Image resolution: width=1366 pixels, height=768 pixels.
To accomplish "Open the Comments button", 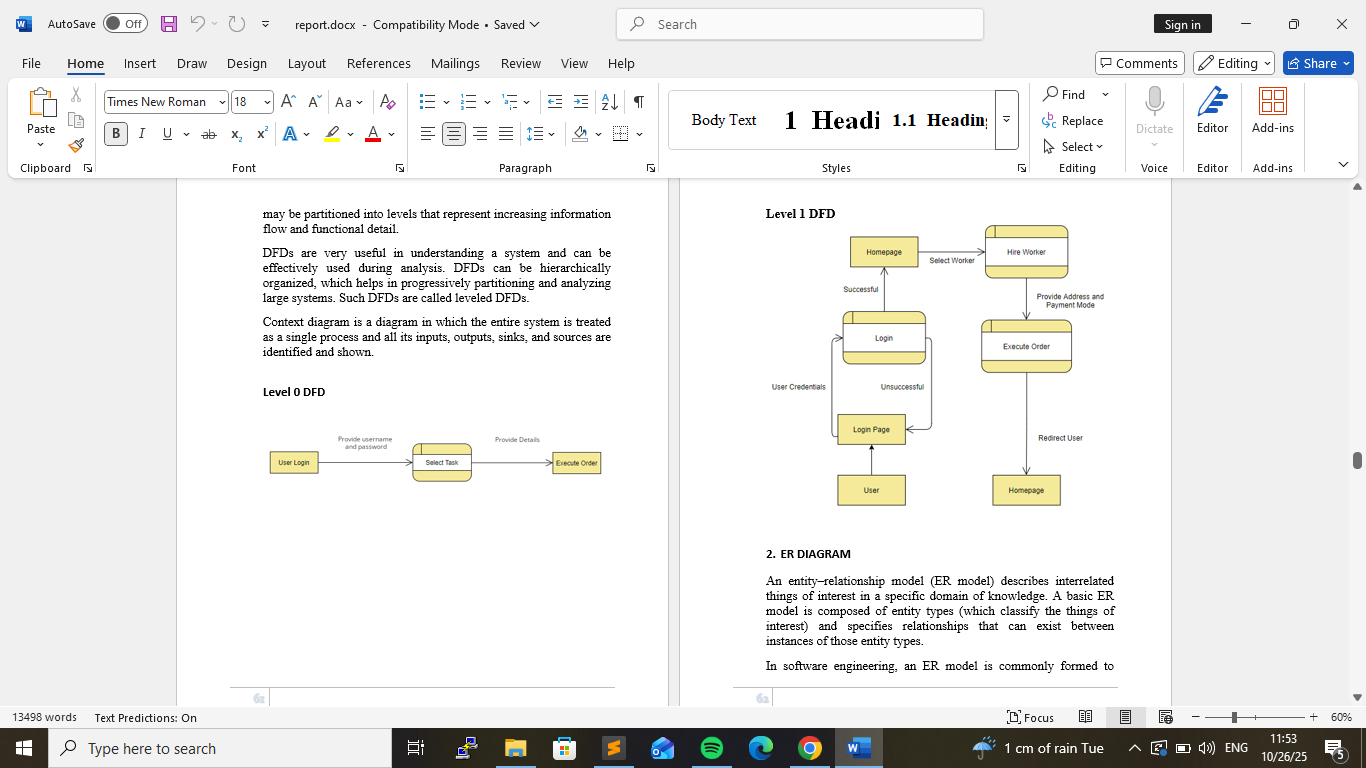I will click(x=1139, y=63).
